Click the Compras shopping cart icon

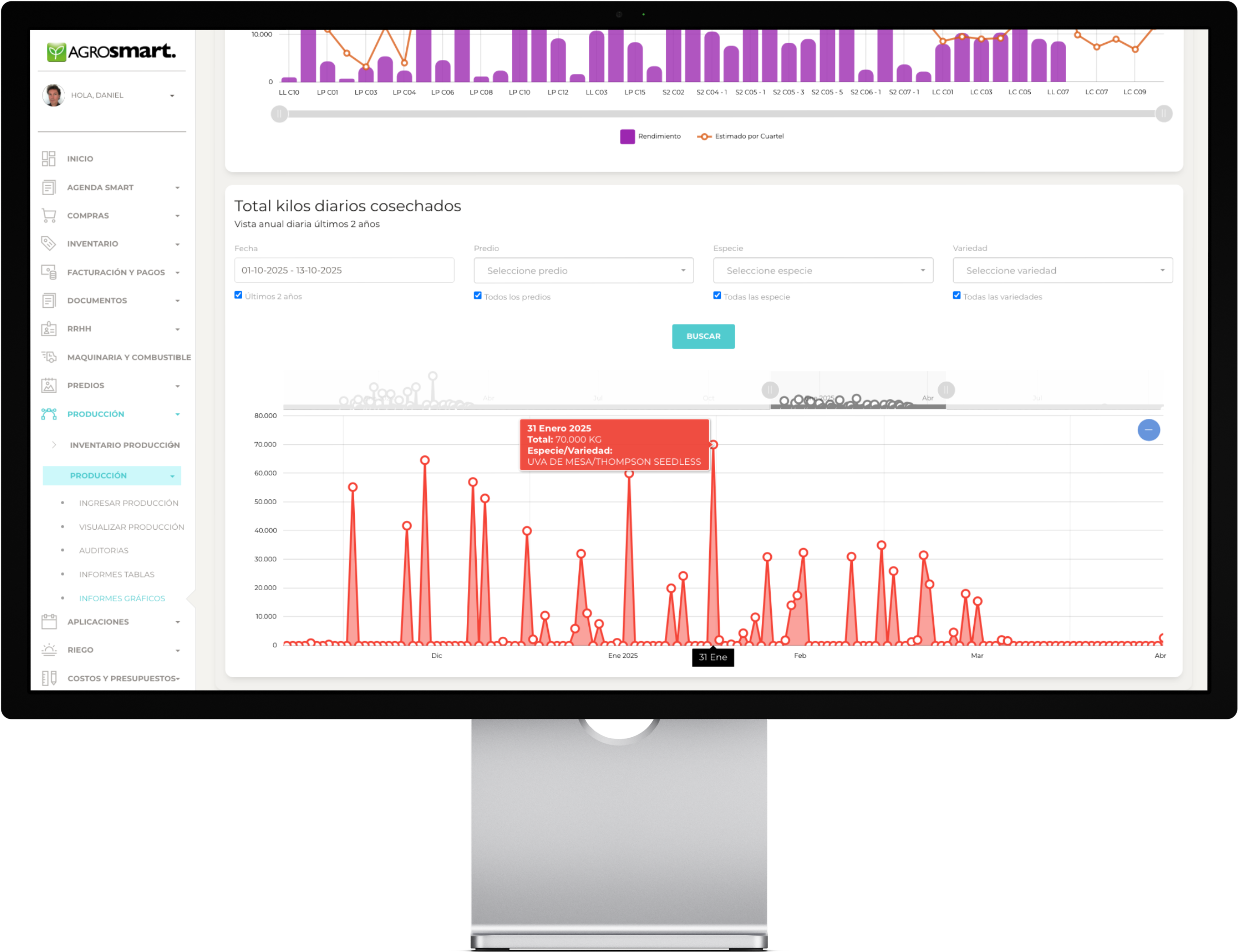point(49,215)
